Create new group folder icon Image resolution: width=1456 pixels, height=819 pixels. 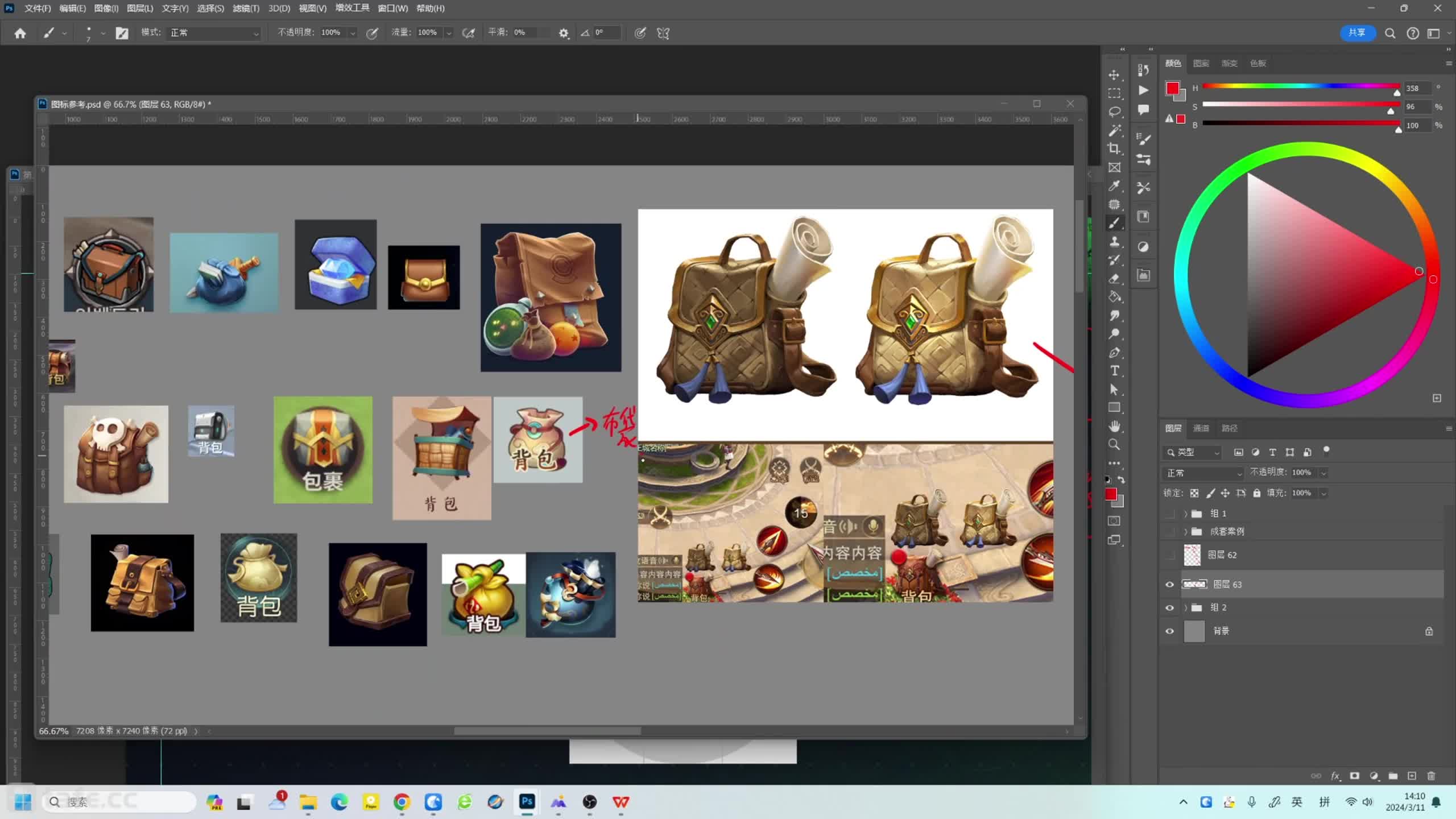pyautogui.click(x=1393, y=776)
